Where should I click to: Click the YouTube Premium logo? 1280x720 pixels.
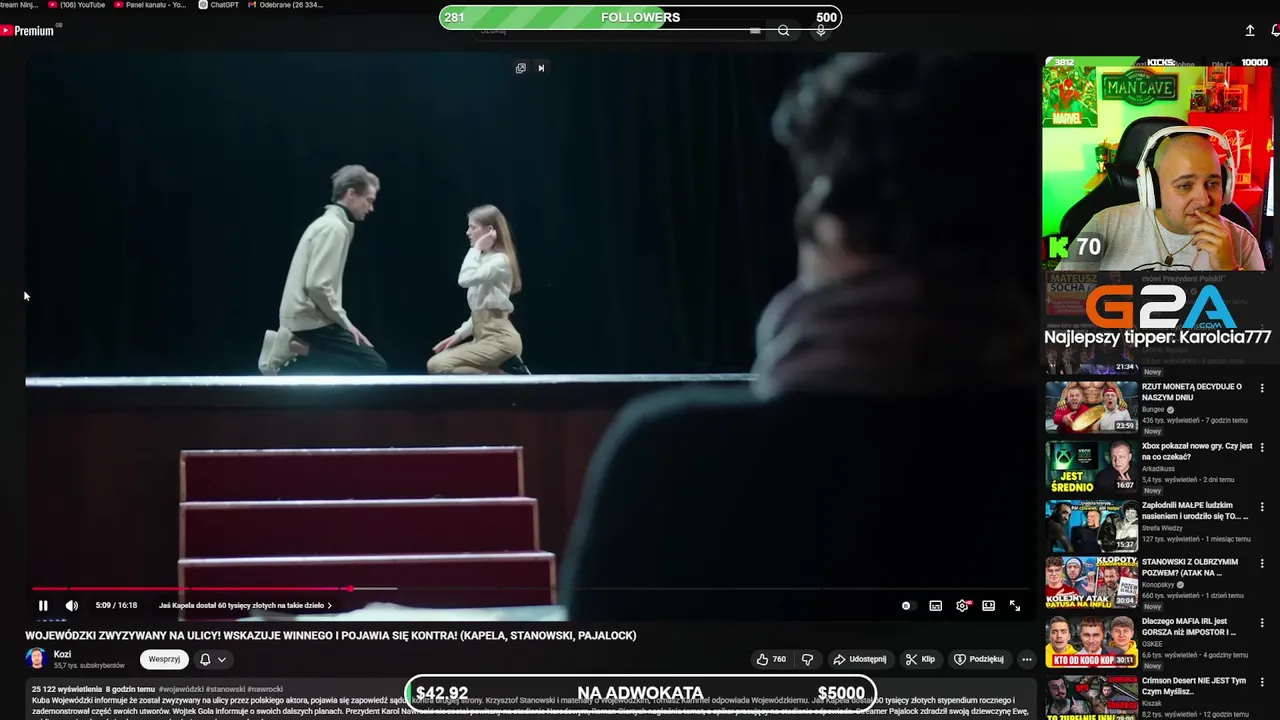tap(28, 31)
